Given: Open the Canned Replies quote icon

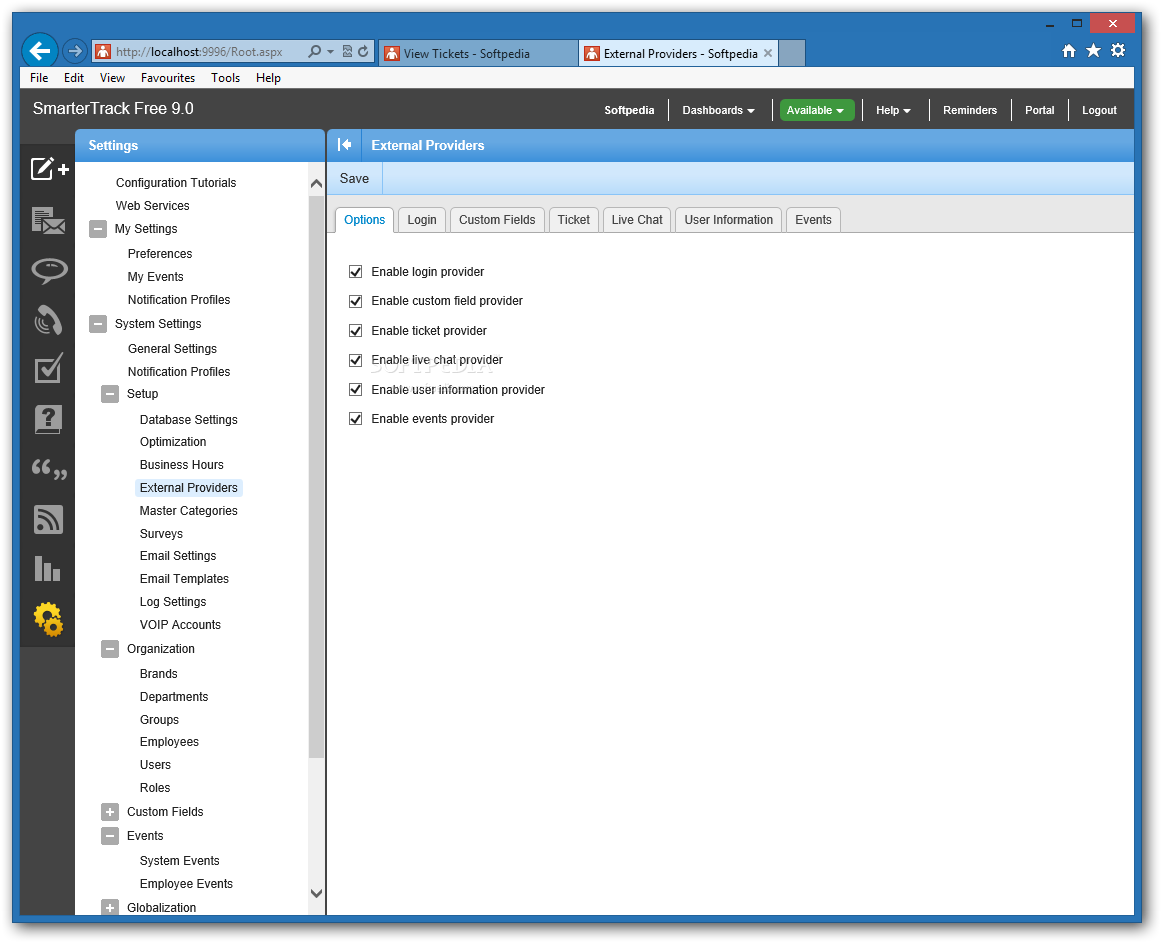Looking at the screenshot, I should tap(49, 469).
